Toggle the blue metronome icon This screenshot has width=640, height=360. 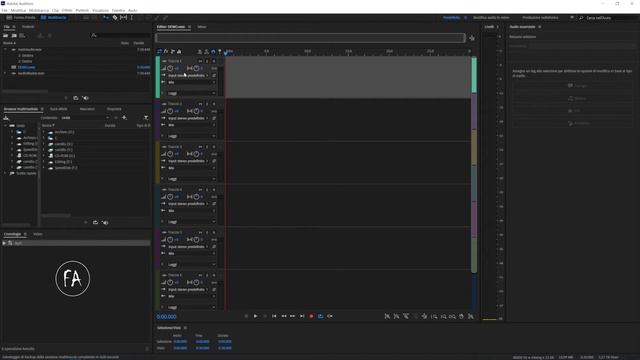tap(213, 51)
